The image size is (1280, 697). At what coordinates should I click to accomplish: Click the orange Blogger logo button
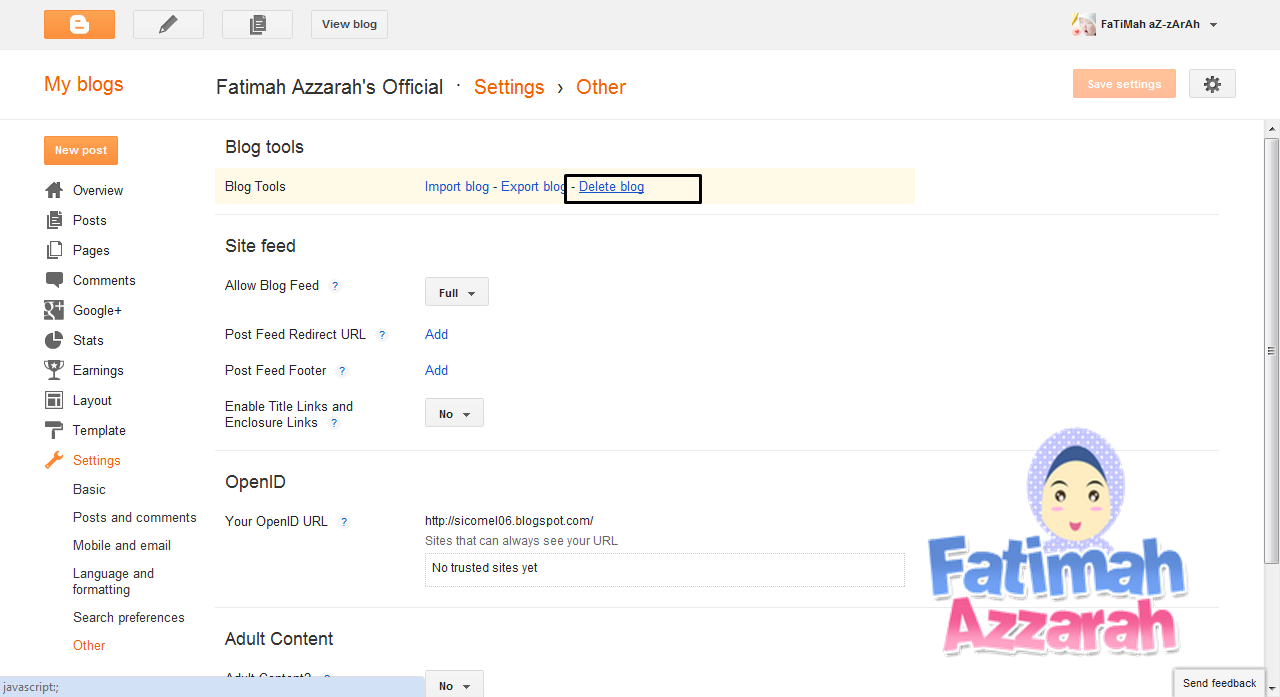tap(79, 24)
